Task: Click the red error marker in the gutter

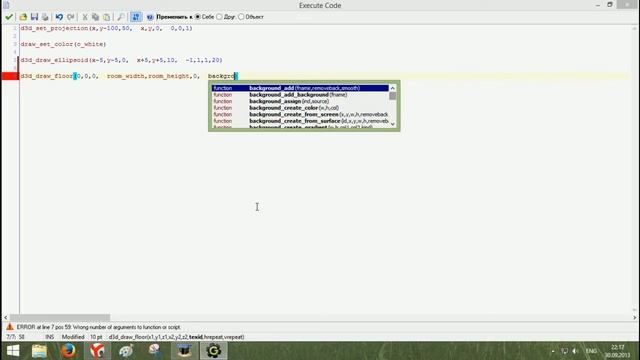Action: (x=10, y=76)
